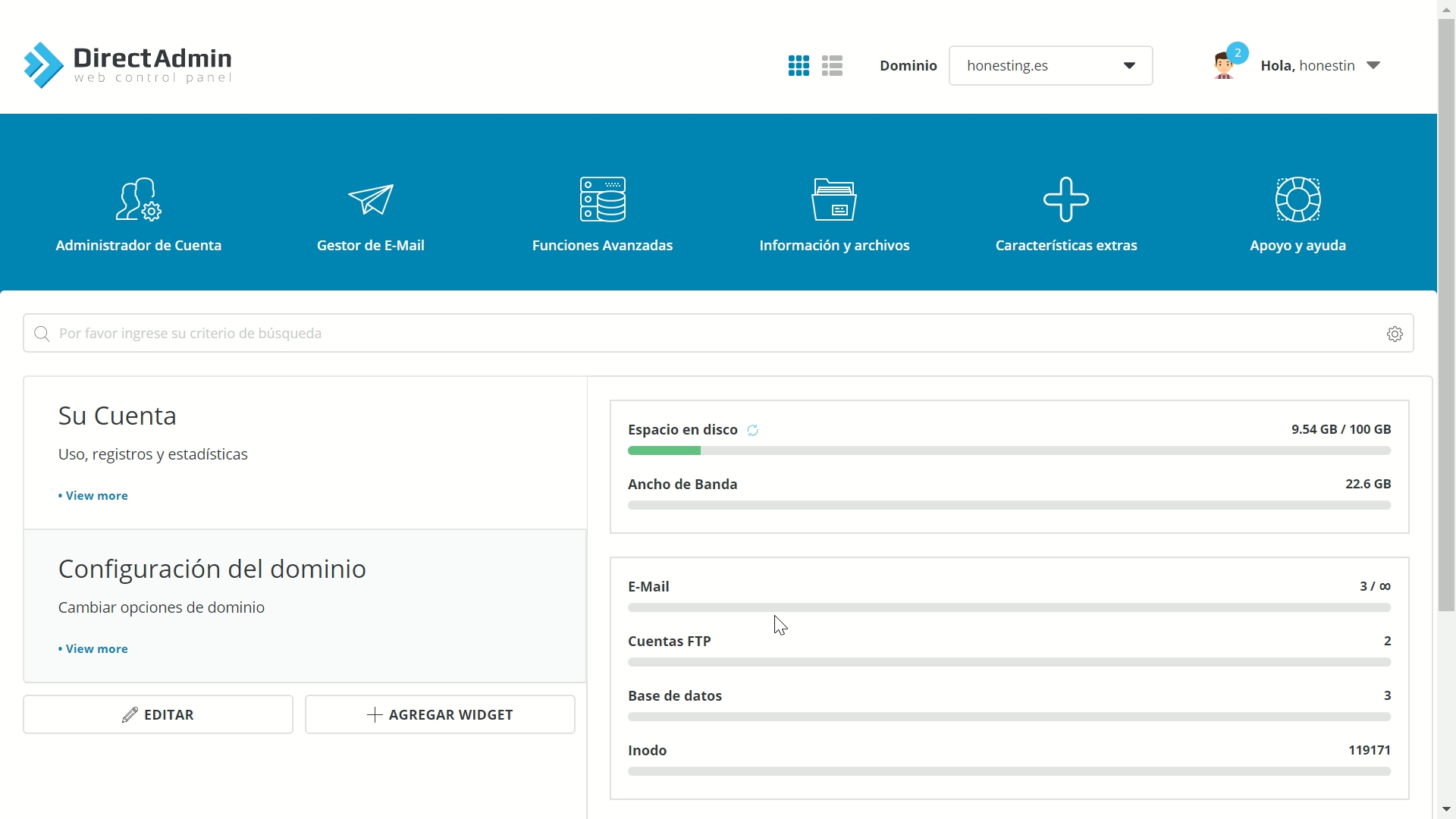Click Características extras plus icon
Screen dimensions: 1456x819
pyautogui.click(x=1065, y=199)
